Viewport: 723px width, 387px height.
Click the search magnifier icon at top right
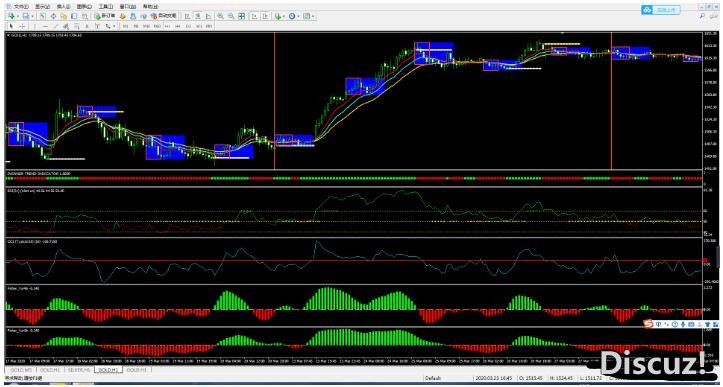click(702, 16)
